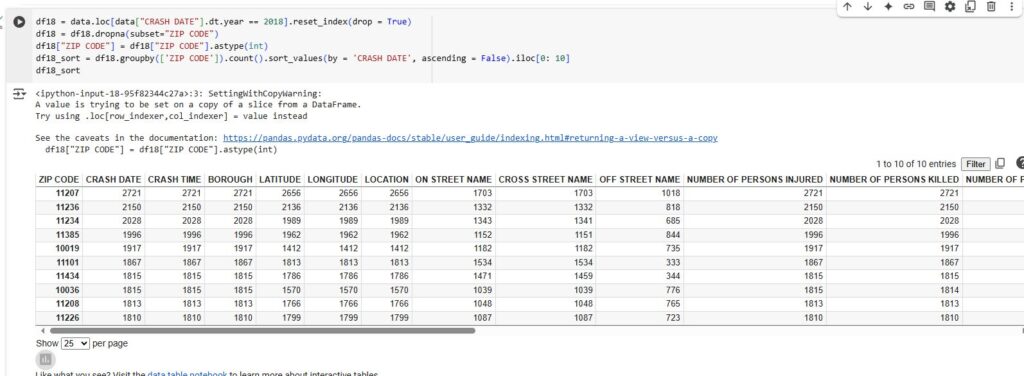The width and height of the screenshot is (1024, 376).
Task: Open more cell actions menu
Action: point(1011,7)
